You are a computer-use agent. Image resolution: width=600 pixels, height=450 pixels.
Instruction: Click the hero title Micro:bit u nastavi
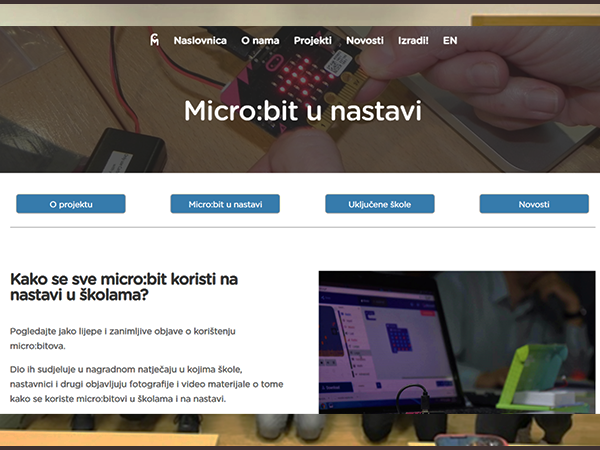pyautogui.click(x=302, y=110)
